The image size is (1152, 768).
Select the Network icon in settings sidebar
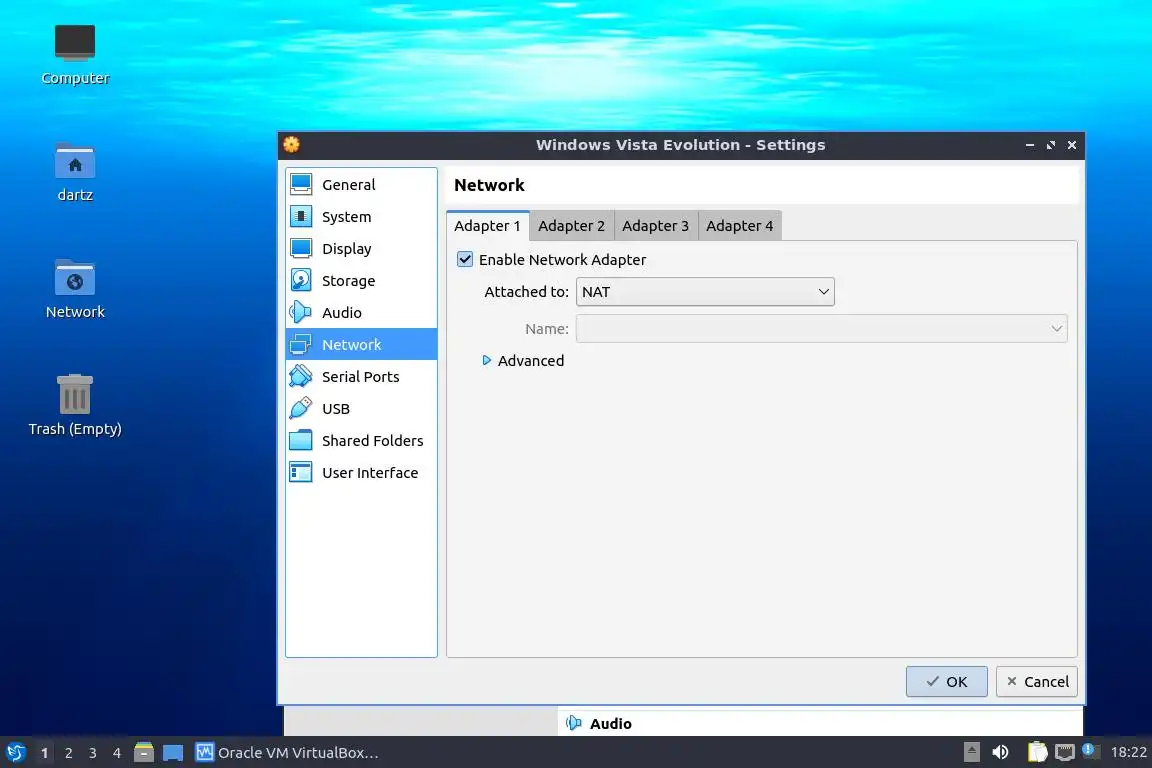300,344
